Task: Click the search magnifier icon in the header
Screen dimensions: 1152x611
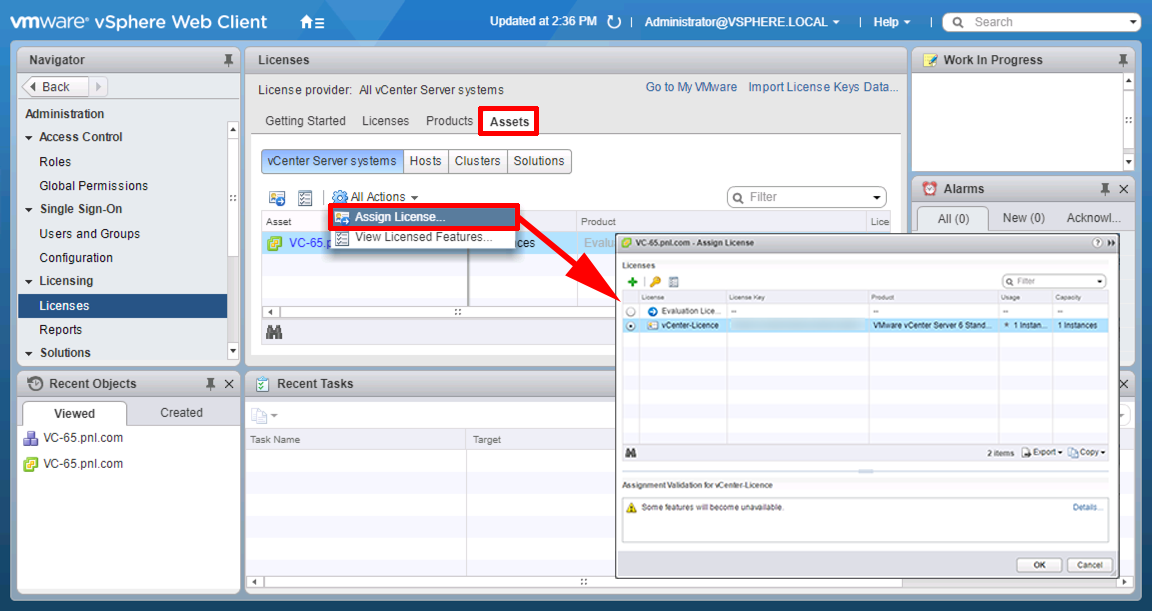Action: click(x=958, y=23)
